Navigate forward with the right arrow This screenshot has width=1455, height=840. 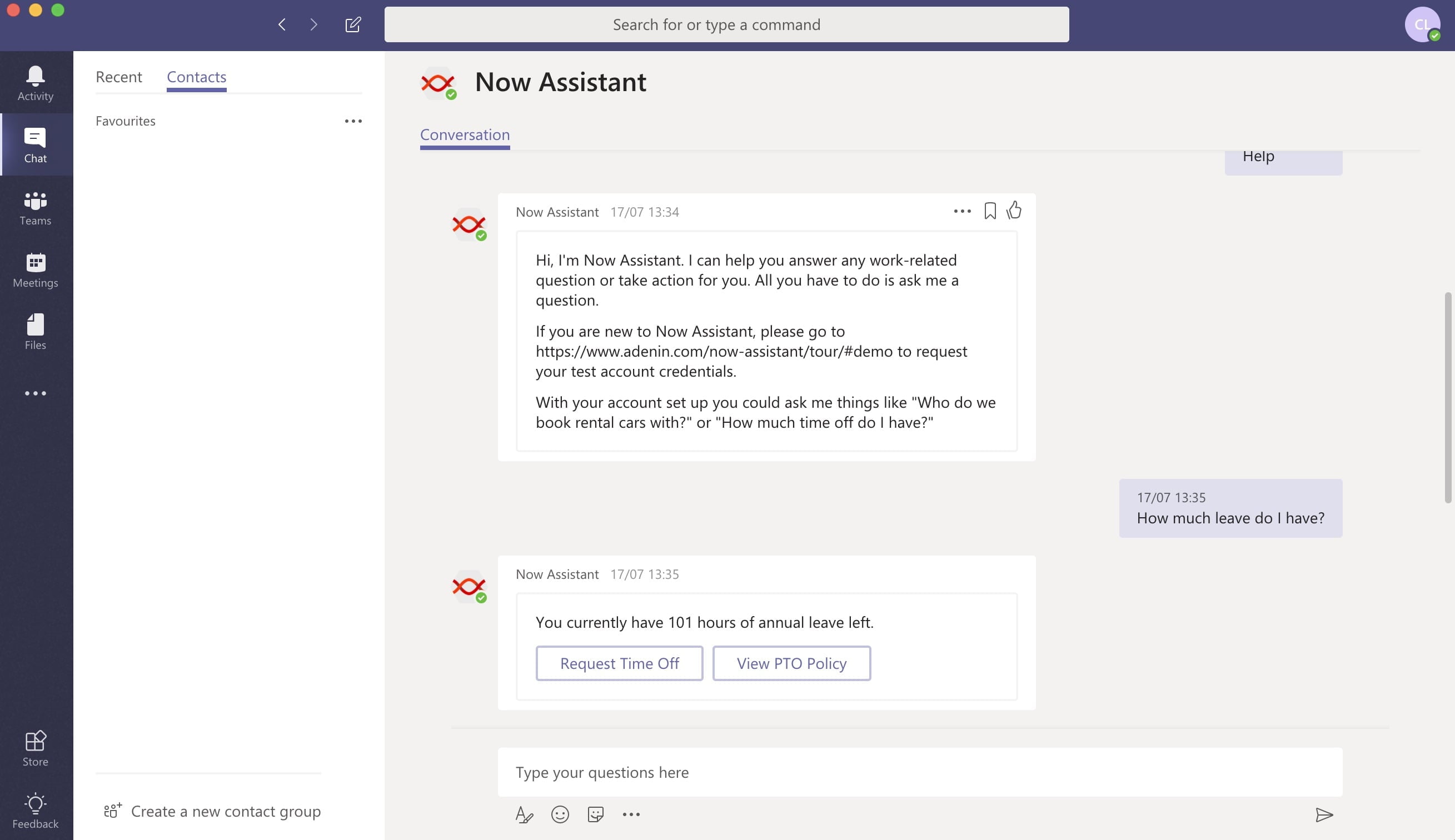click(x=314, y=24)
